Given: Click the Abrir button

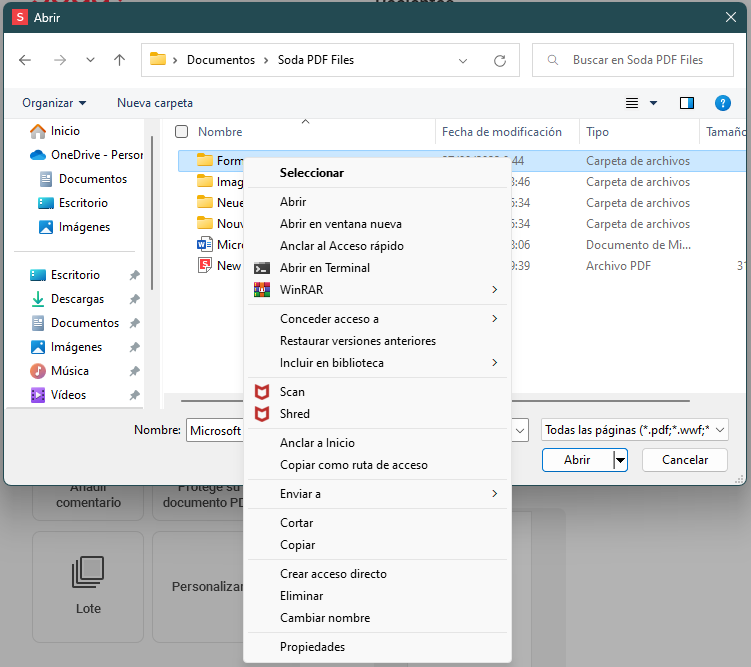Looking at the screenshot, I should coord(577,460).
